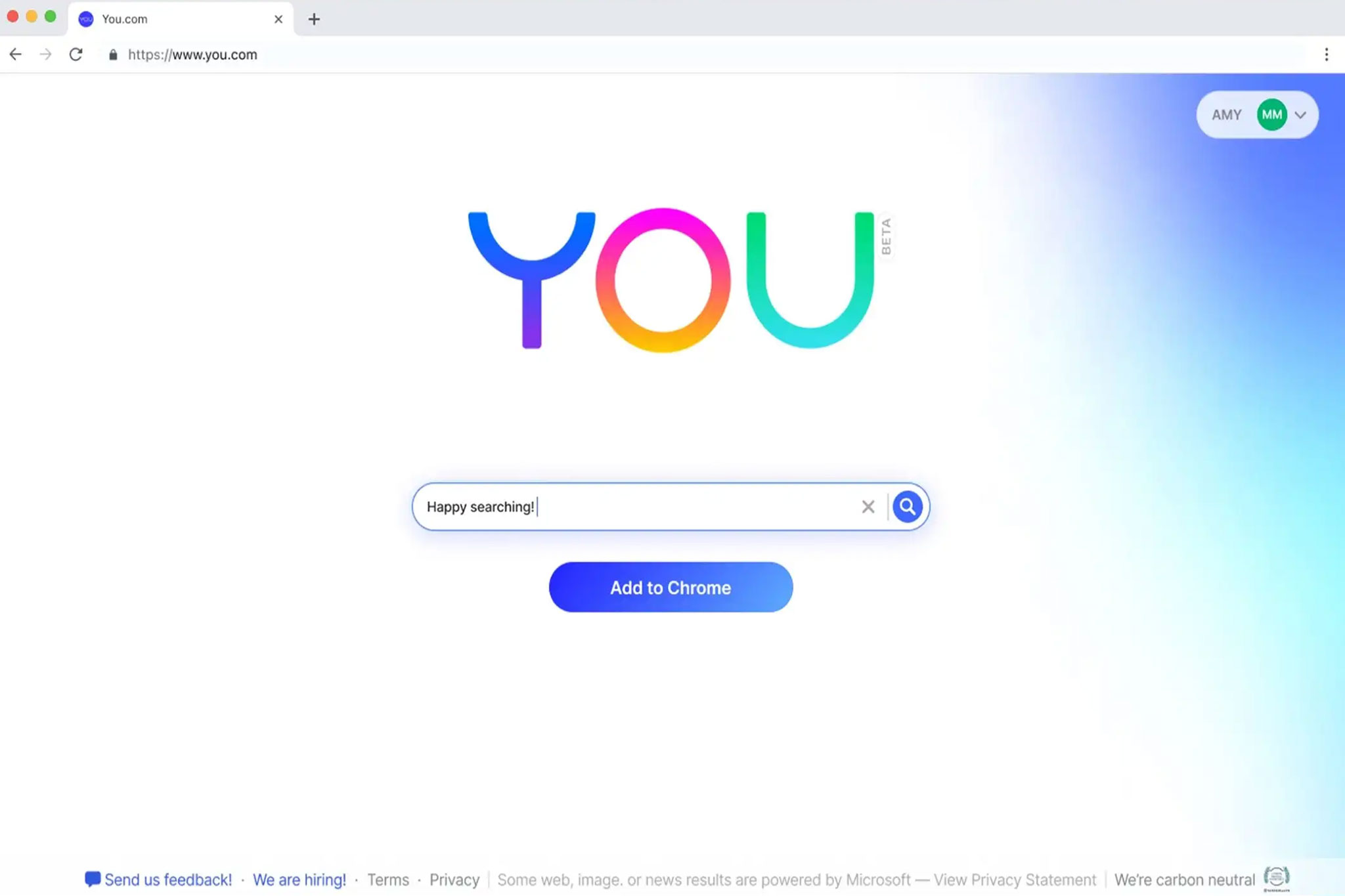This screenshot has height=896, width=1345.
Task: Open the Terms link
Action: (x=388, y=880)
